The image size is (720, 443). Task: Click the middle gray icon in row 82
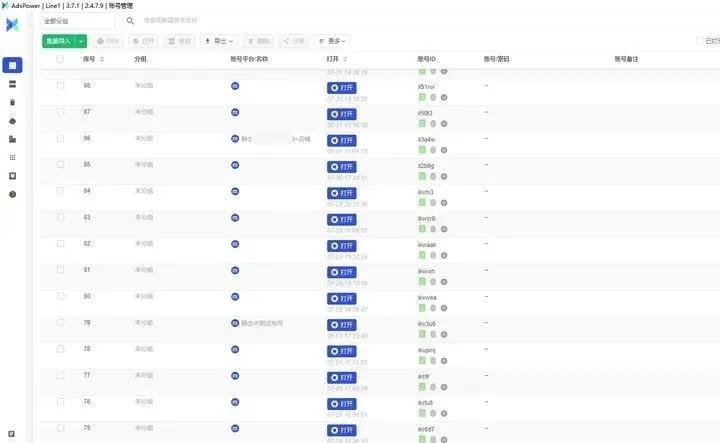[x=433, y=255]
